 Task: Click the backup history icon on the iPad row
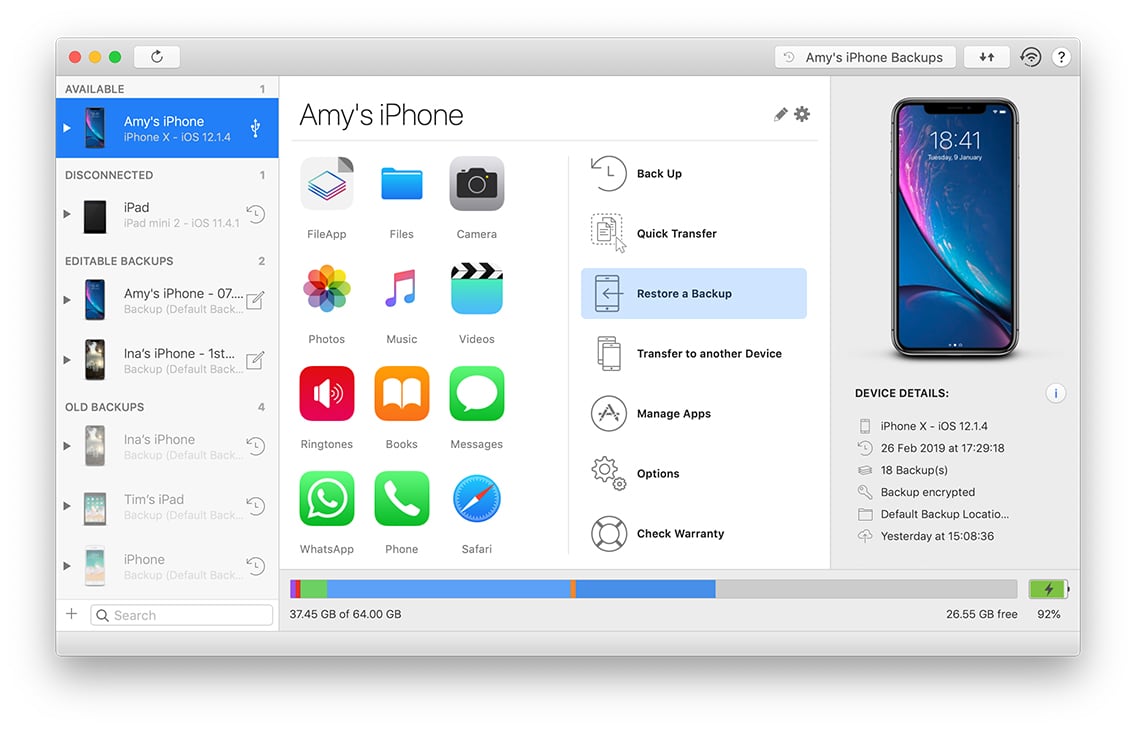256,214
